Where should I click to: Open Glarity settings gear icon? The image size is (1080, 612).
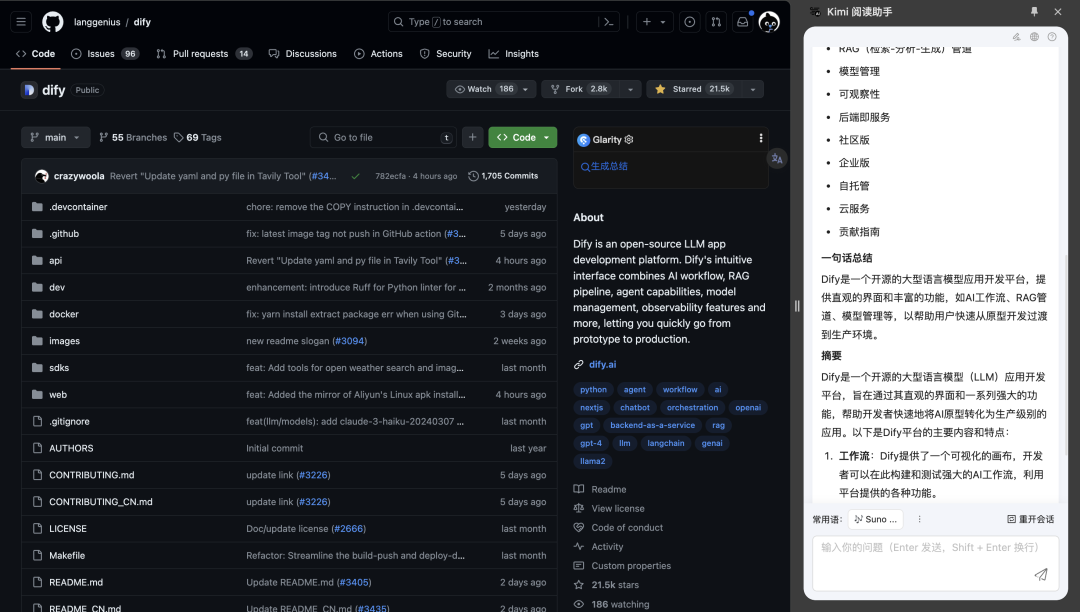click(x=629, y=140)
